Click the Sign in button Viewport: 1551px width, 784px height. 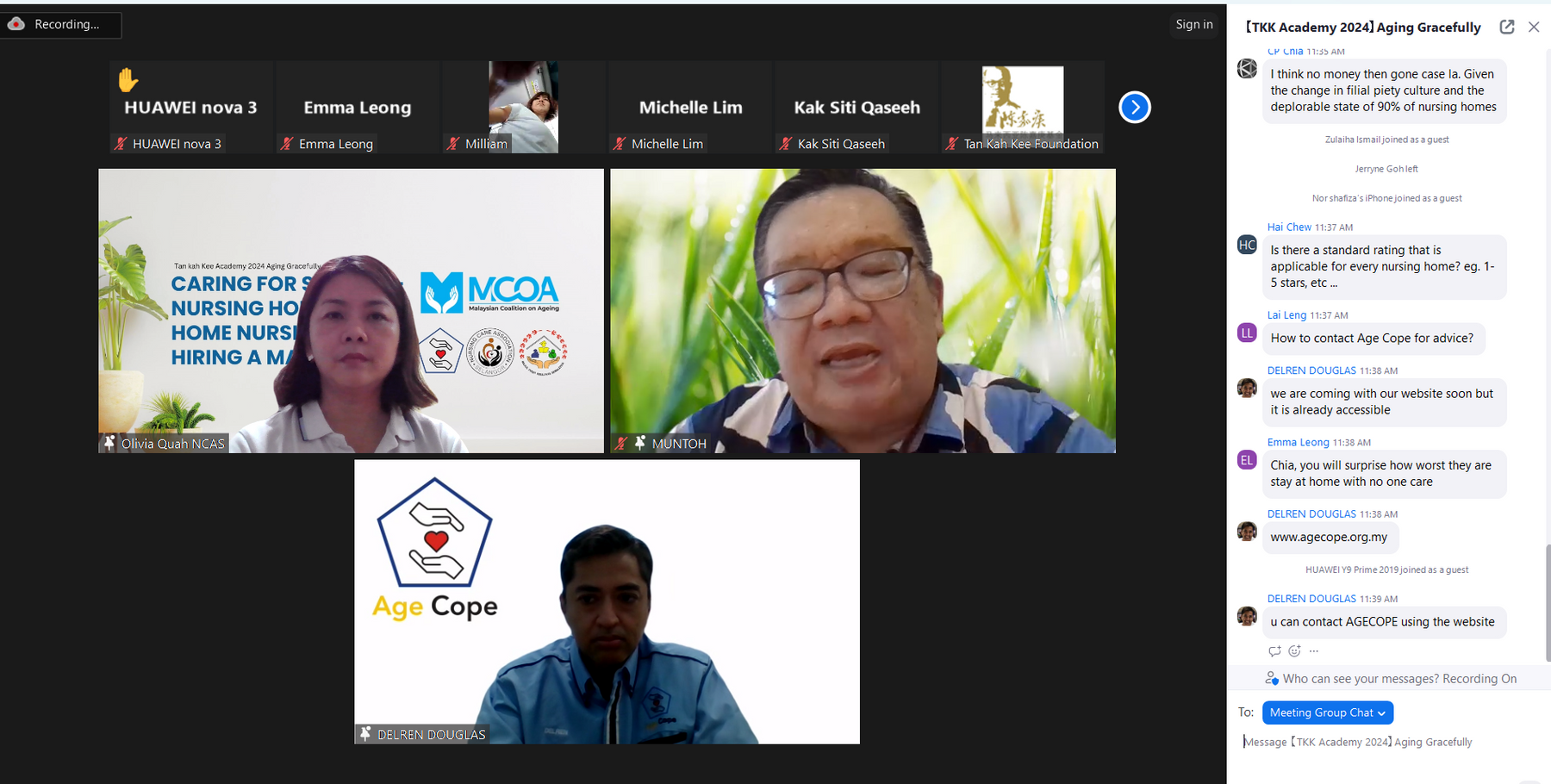point(1193,24)
